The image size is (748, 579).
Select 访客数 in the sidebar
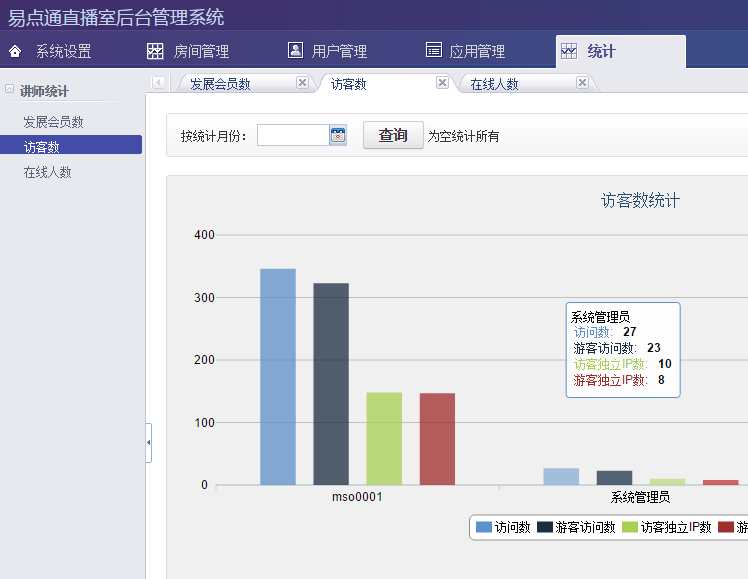click(71, 145)
